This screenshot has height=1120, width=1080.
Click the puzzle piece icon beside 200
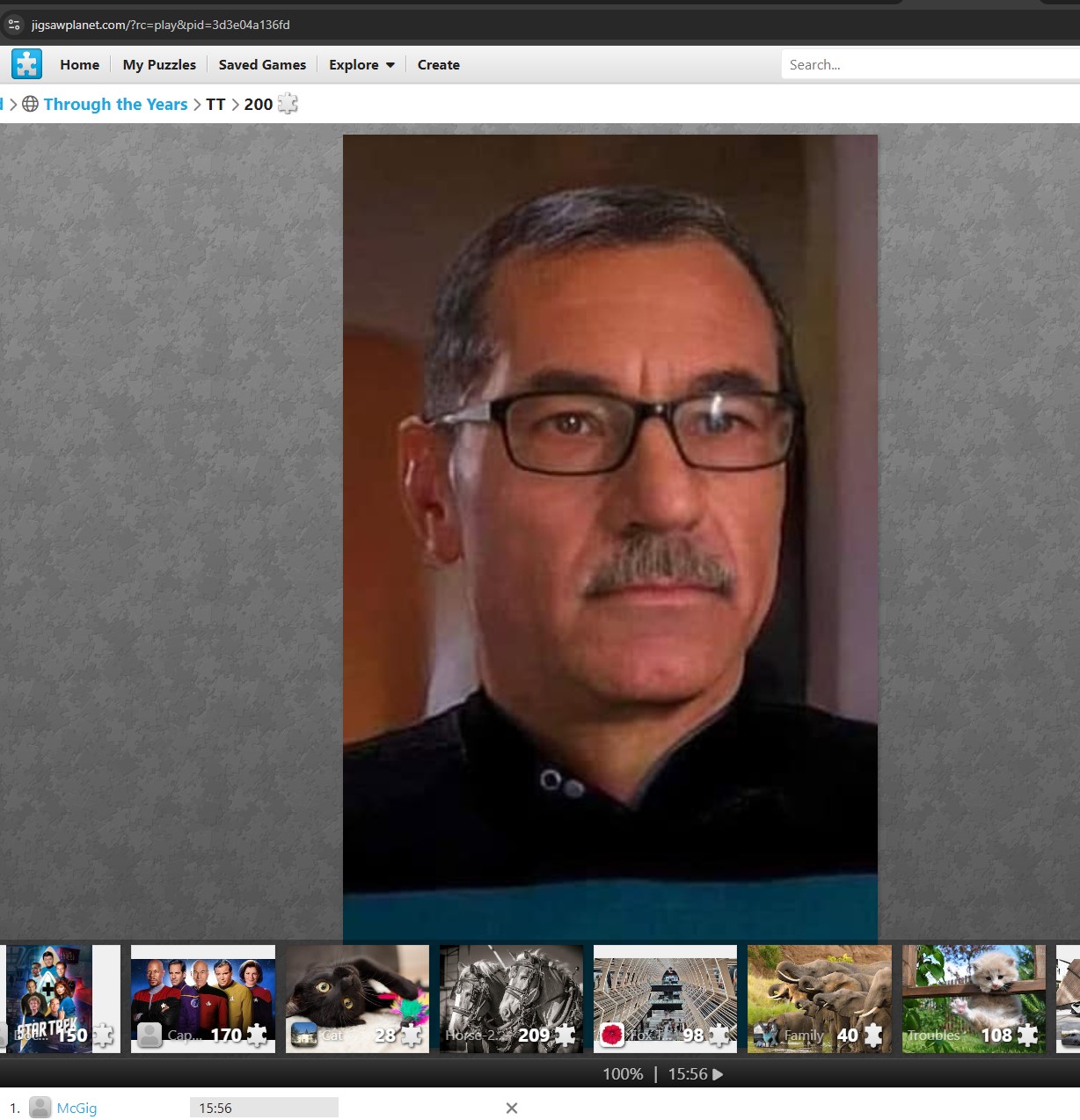click(288, 104)
